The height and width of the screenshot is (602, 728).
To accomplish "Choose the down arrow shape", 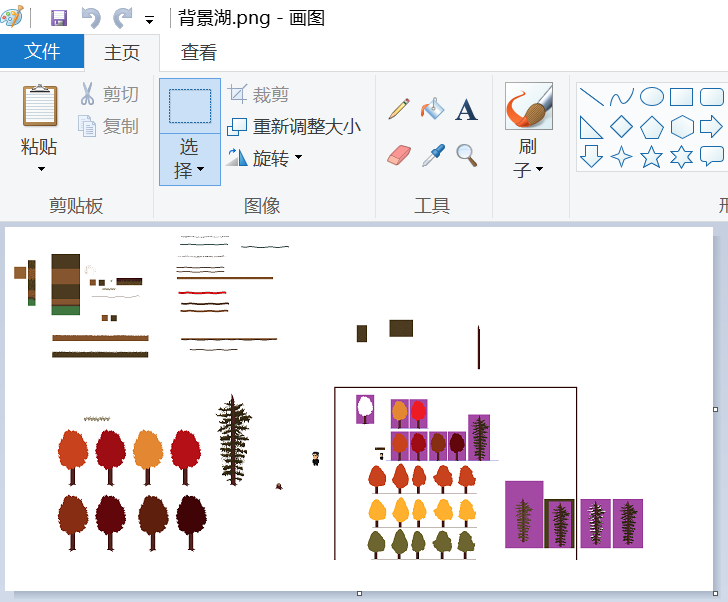I will tap(592, 156).
